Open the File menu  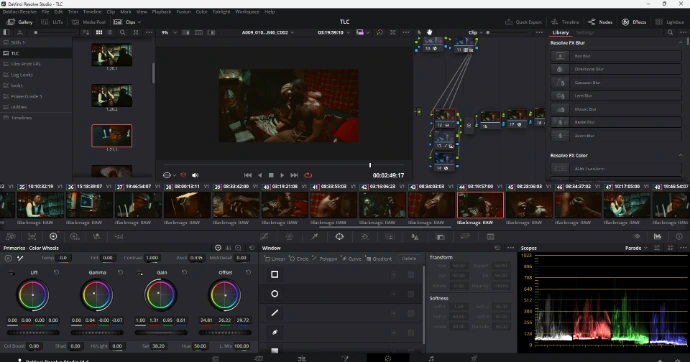click(45, 12)
